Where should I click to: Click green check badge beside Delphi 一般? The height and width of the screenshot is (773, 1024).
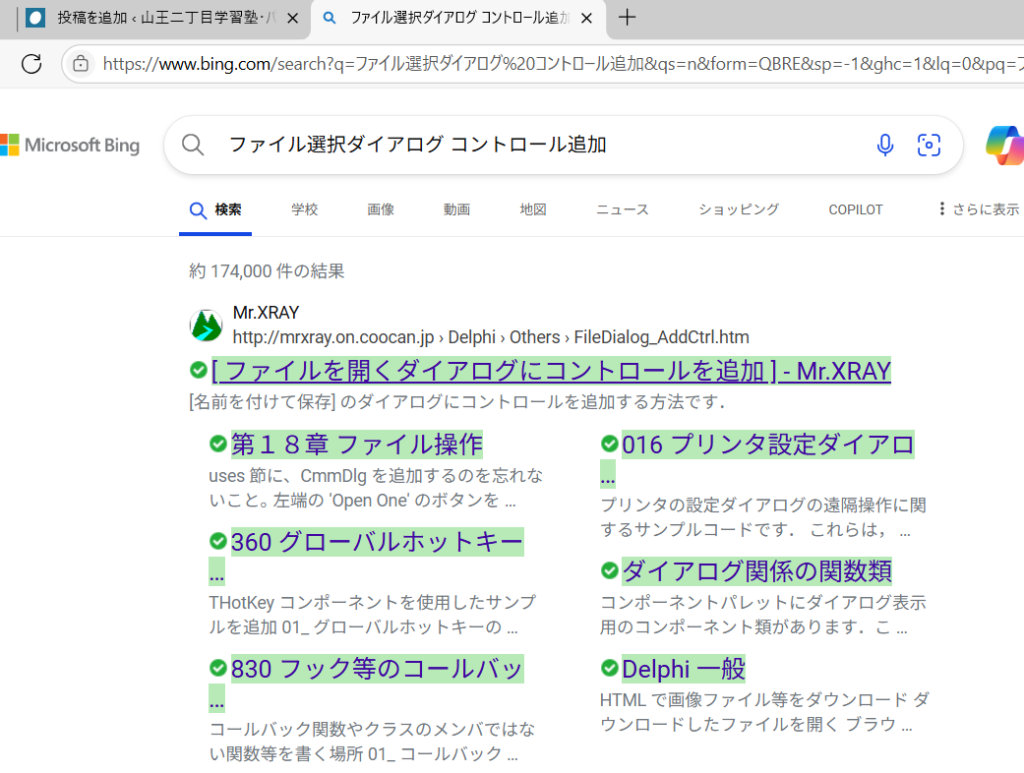coord(609,668)
